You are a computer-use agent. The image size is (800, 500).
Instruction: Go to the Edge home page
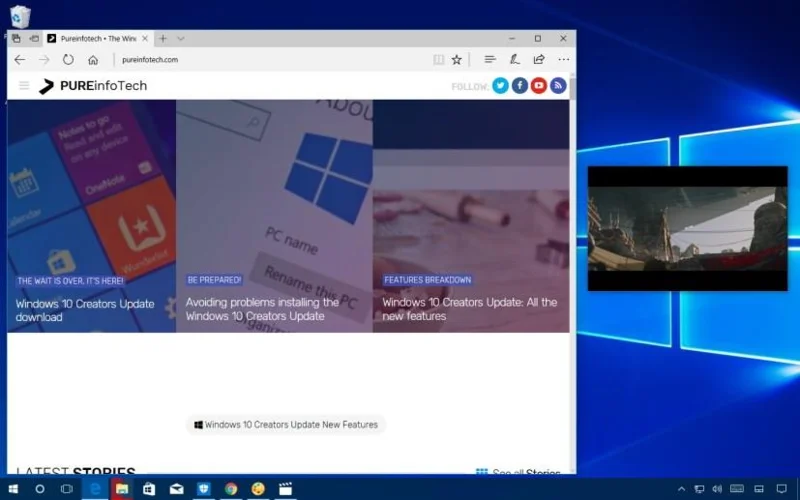click(93, 60)
